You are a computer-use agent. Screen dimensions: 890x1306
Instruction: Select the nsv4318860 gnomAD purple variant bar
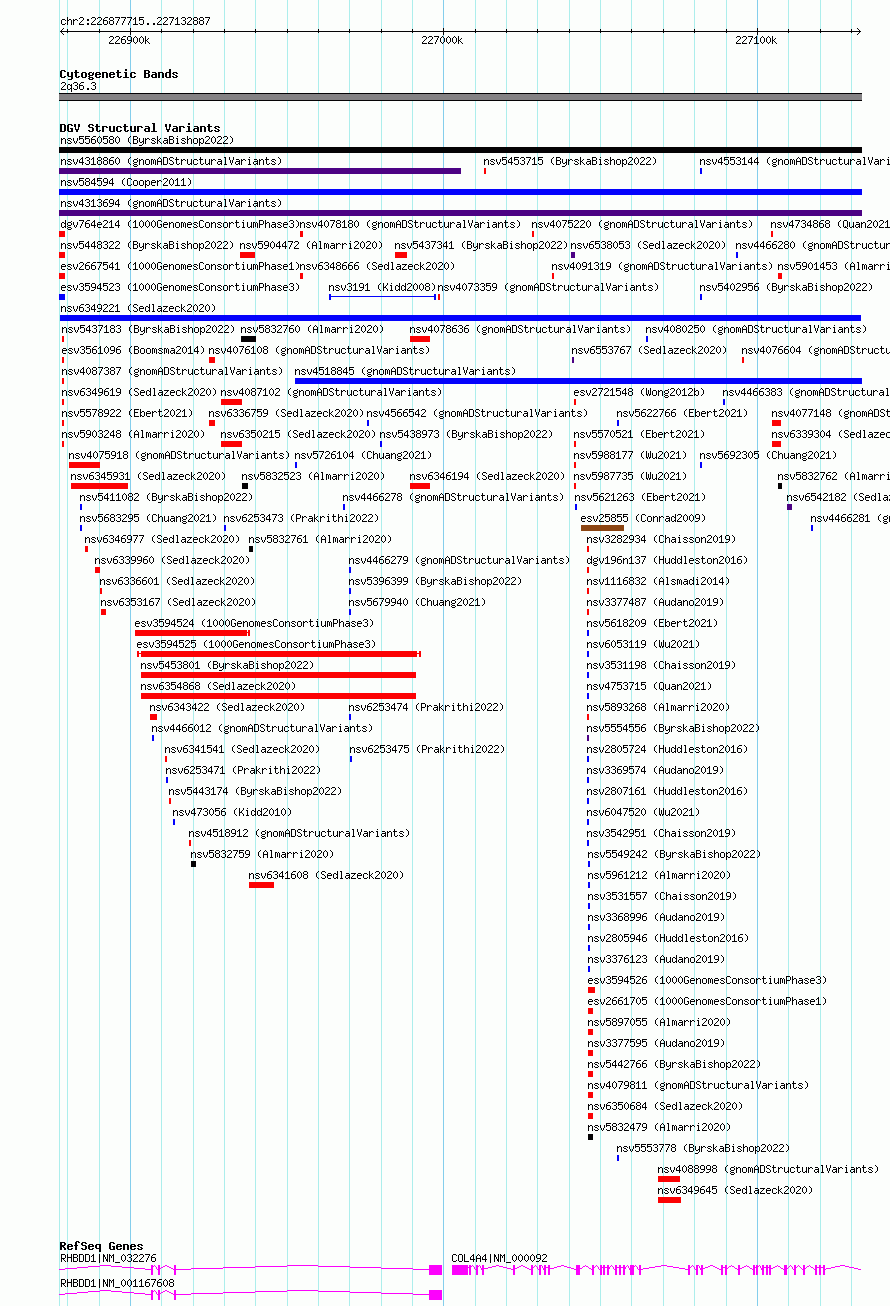point(260,171)
